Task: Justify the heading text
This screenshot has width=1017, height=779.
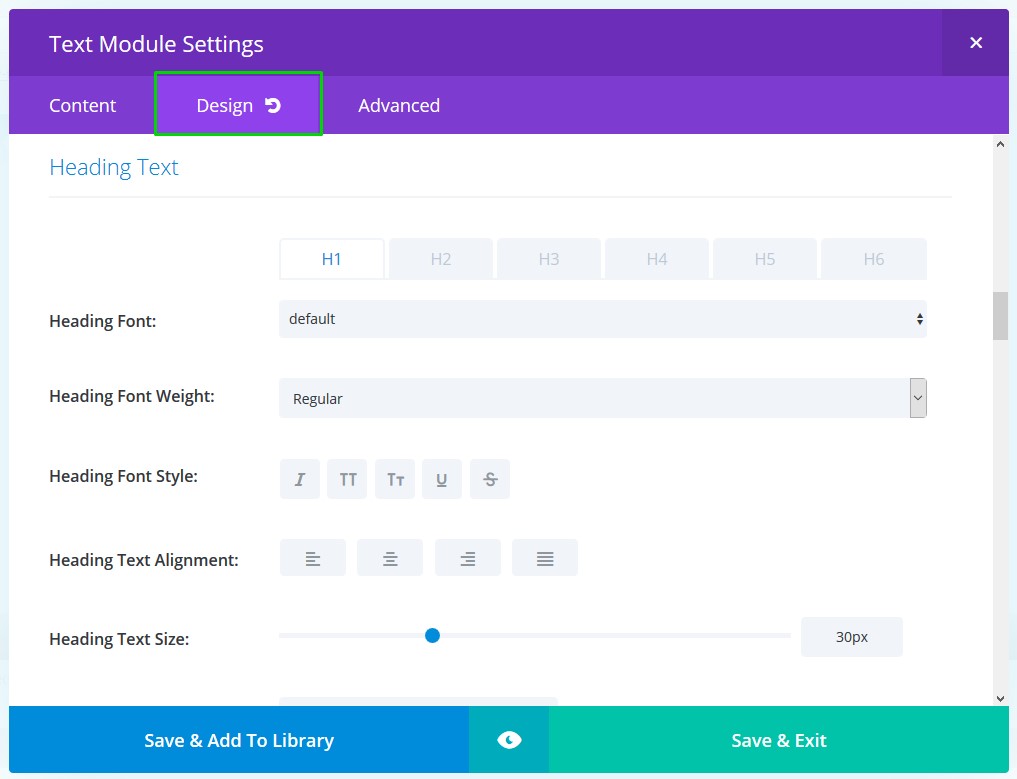Action: [545, 558]
